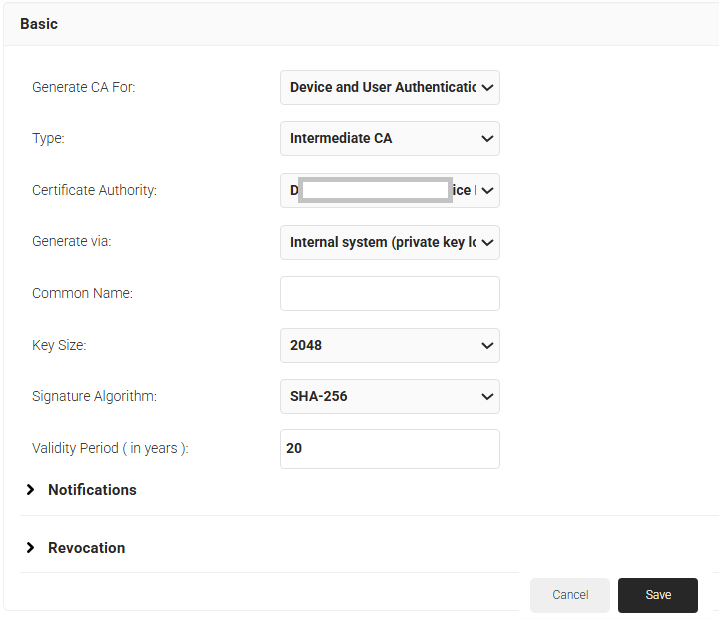Viewport: 719px width, 636px height.
Task: Click the "Certificate Authority:" label
Action: [x=94, y=190]
